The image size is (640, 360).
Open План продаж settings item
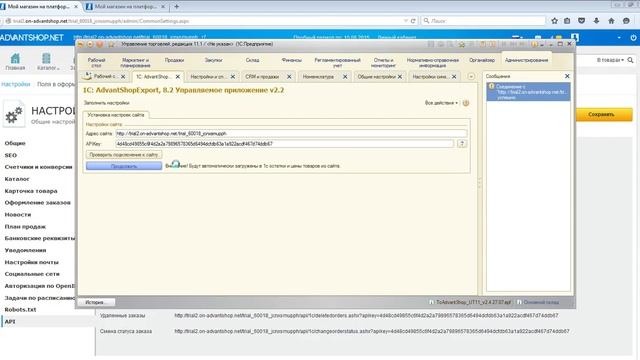25,226
